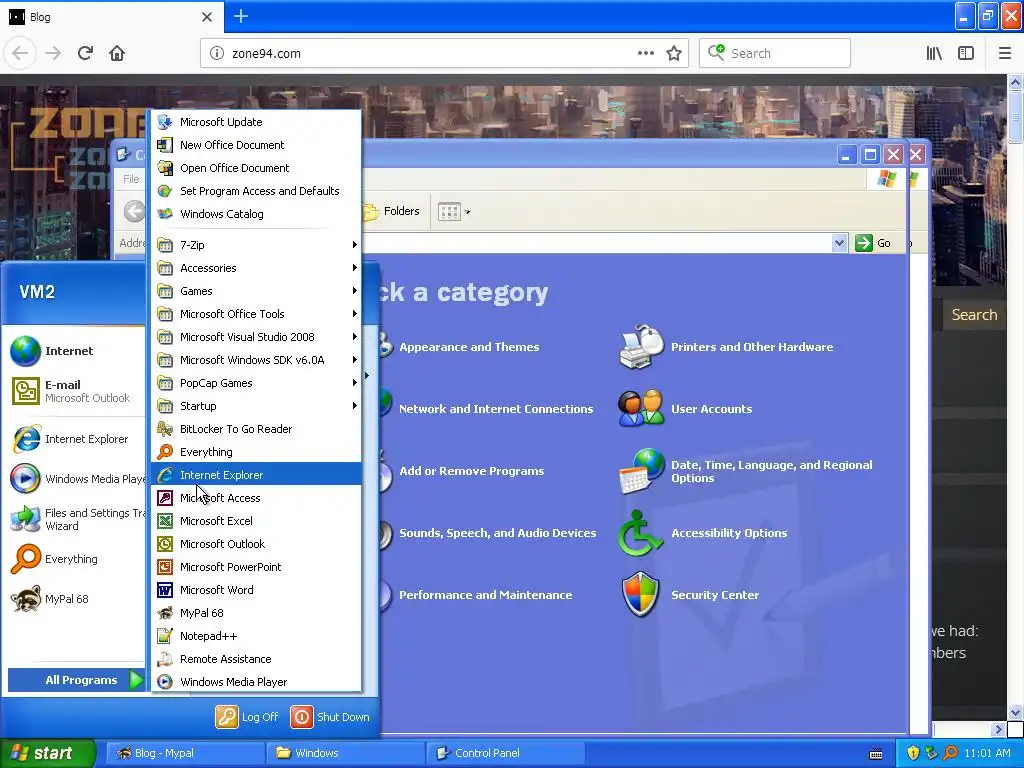The image size is (1024, 768).
Task: Click All Programs button
Action: pos(76,680)
